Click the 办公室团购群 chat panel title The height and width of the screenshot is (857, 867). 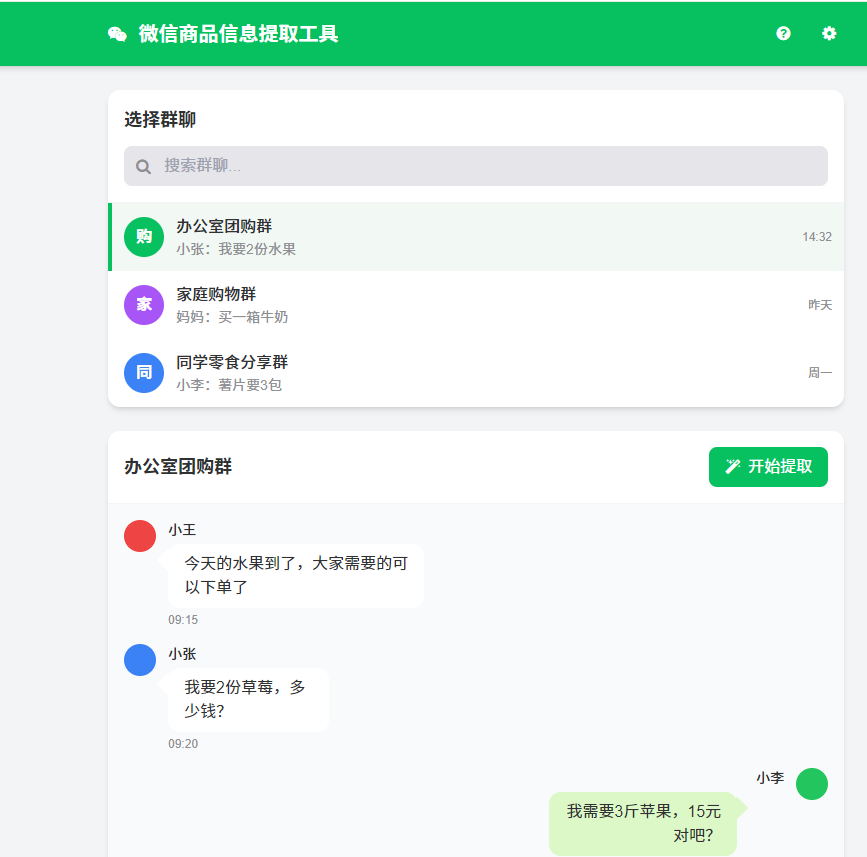[x=178, y=467]
